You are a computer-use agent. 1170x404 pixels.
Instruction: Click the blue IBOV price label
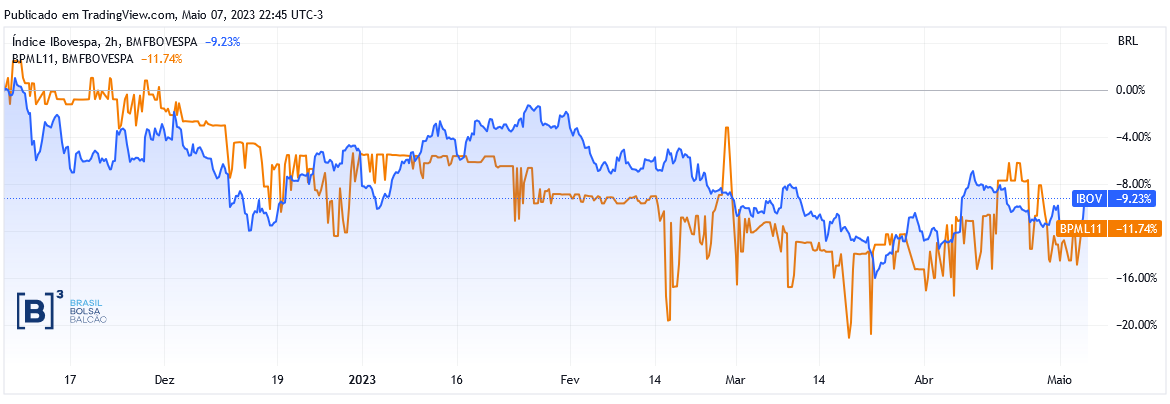[1089, 199]
